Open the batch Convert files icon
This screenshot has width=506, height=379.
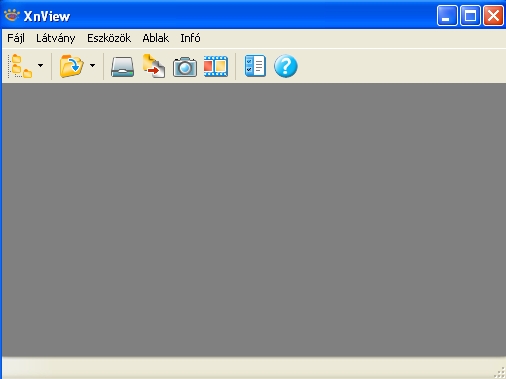pos(154,66)
